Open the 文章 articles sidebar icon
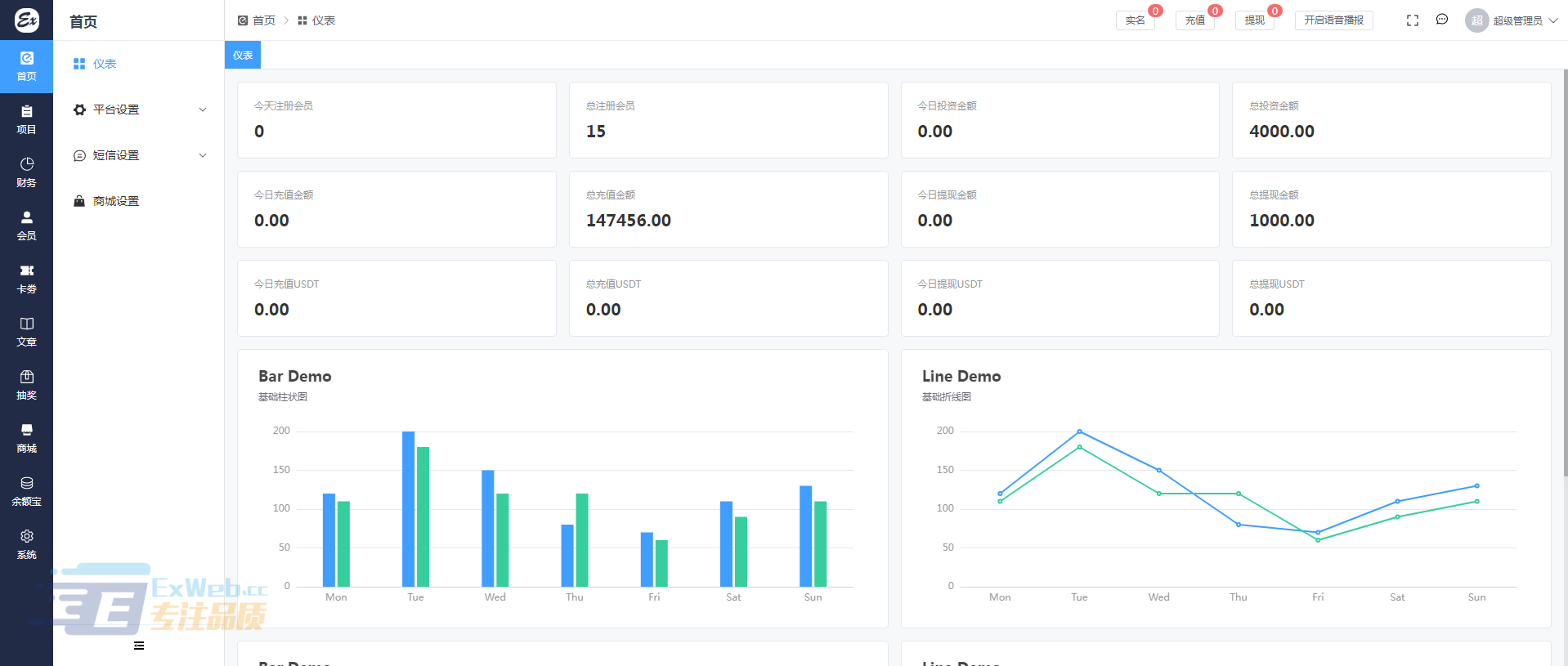Viewport: 1568px width, 666px height. 26,332
